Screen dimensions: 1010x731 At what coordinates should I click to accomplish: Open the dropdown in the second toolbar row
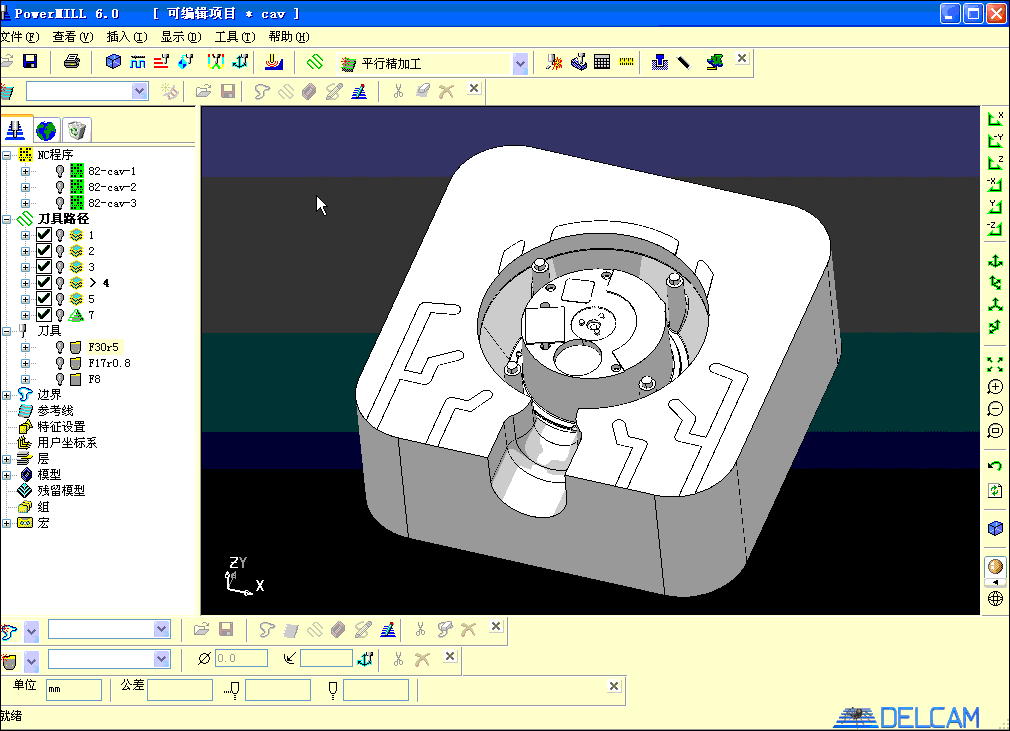[x=140, y=91]
